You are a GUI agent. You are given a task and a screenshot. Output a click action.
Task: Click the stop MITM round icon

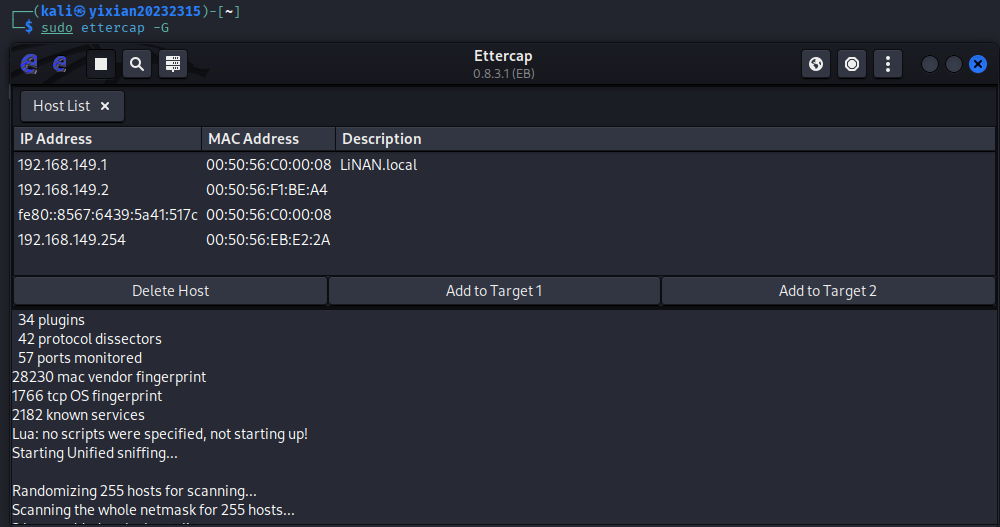852,64
